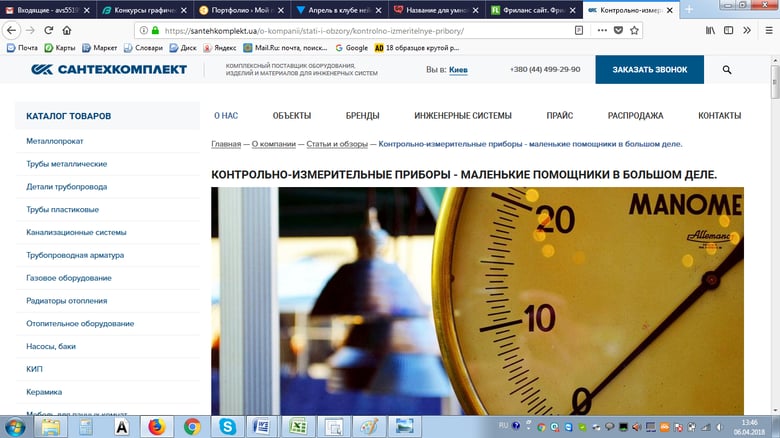The image size is (780, 438).
Task: Open the Карты bookmark
Action: tap(60, 48)
